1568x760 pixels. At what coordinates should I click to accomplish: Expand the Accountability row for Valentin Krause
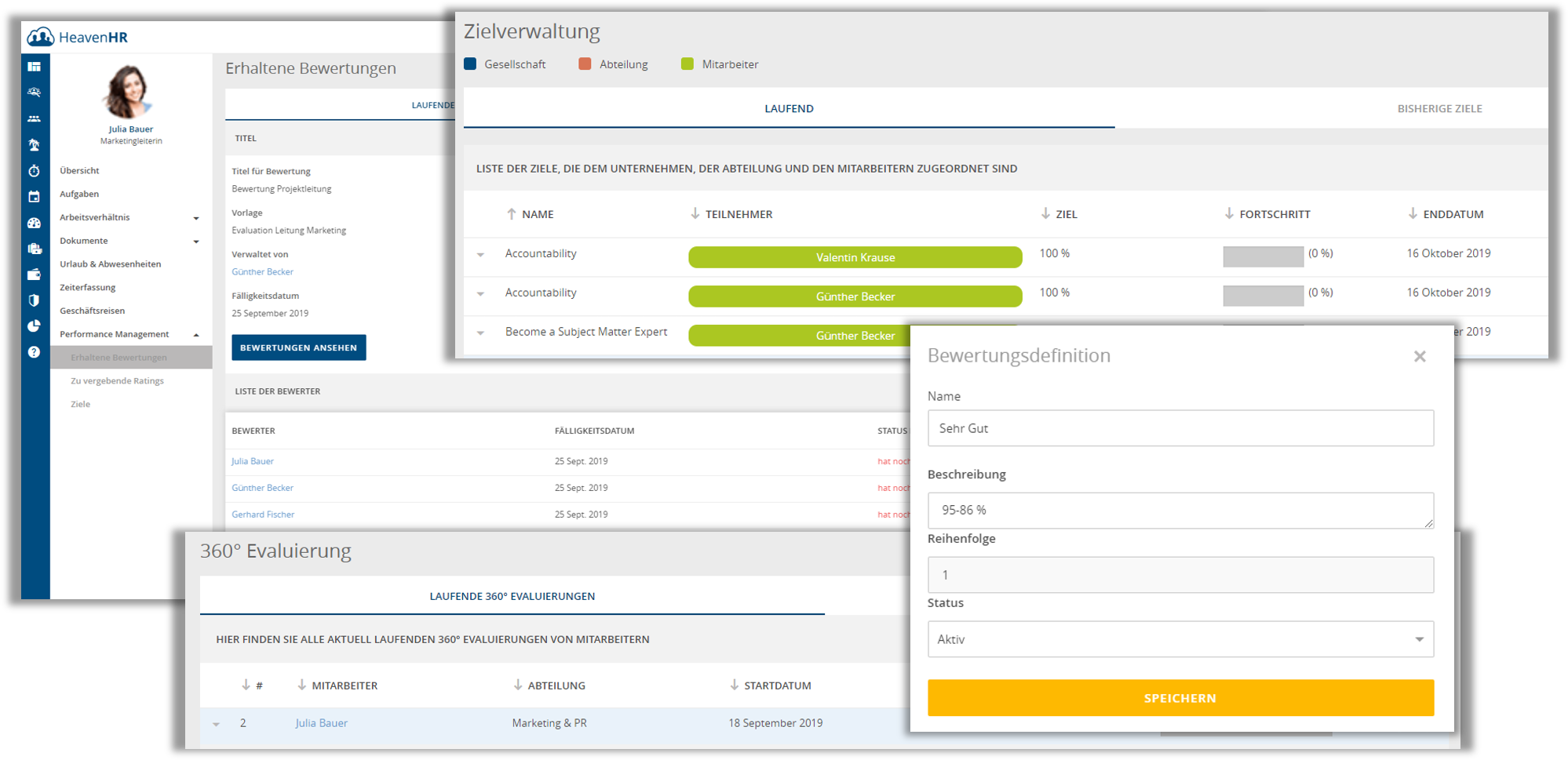pos(480,255)
